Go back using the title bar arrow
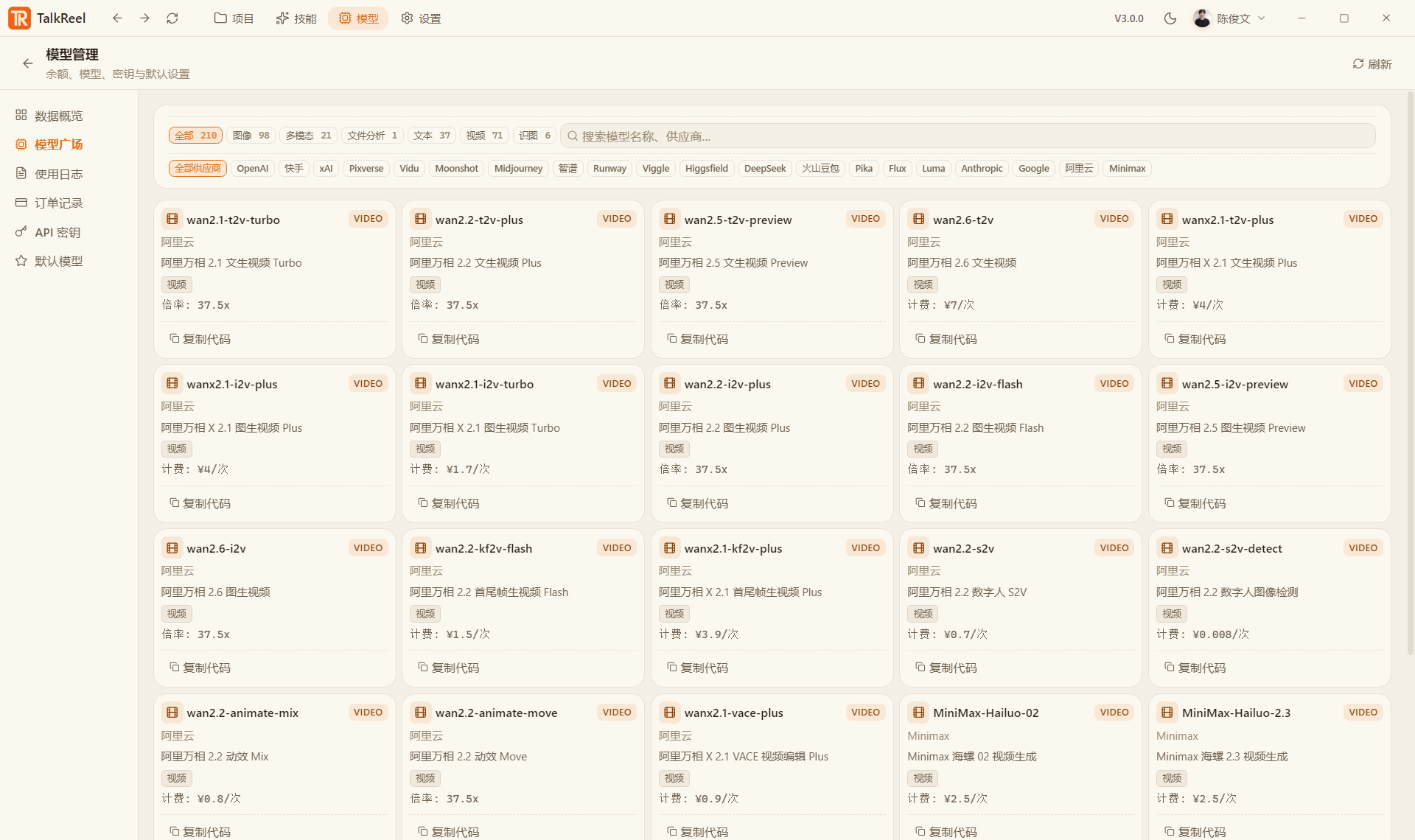Viewport: 1415px width, 840px height. pos(117,18)
